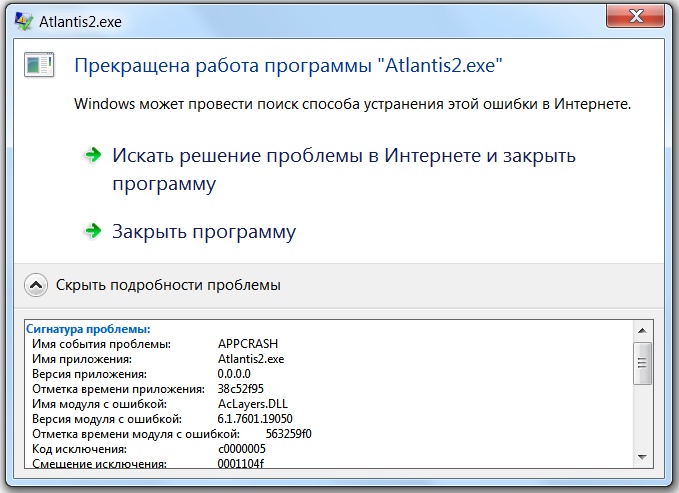The image size is (679, 493).
Task: Click the Версия приложения label
Action: 90,374
